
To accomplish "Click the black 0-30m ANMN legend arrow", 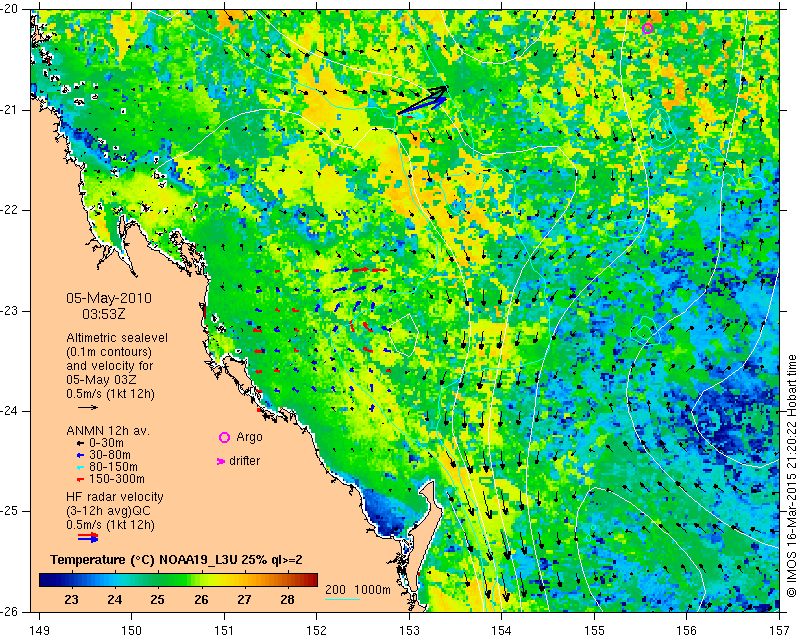I will [80, 443].
